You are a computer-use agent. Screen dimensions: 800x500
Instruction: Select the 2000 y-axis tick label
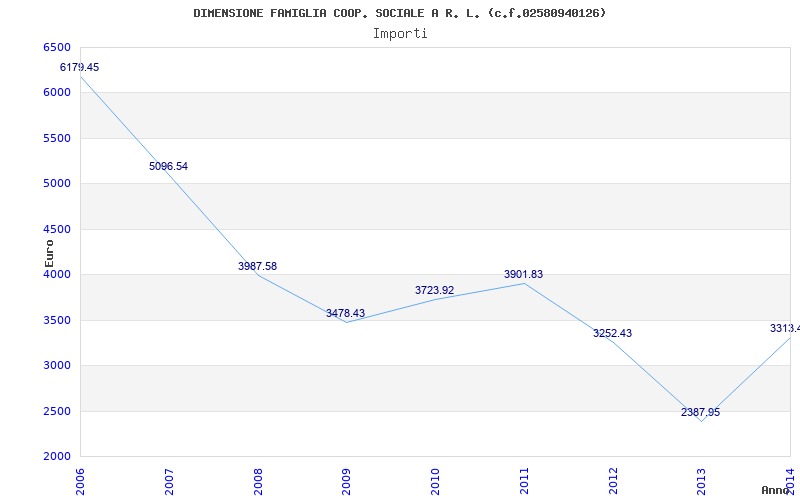(x=58, y=457)
